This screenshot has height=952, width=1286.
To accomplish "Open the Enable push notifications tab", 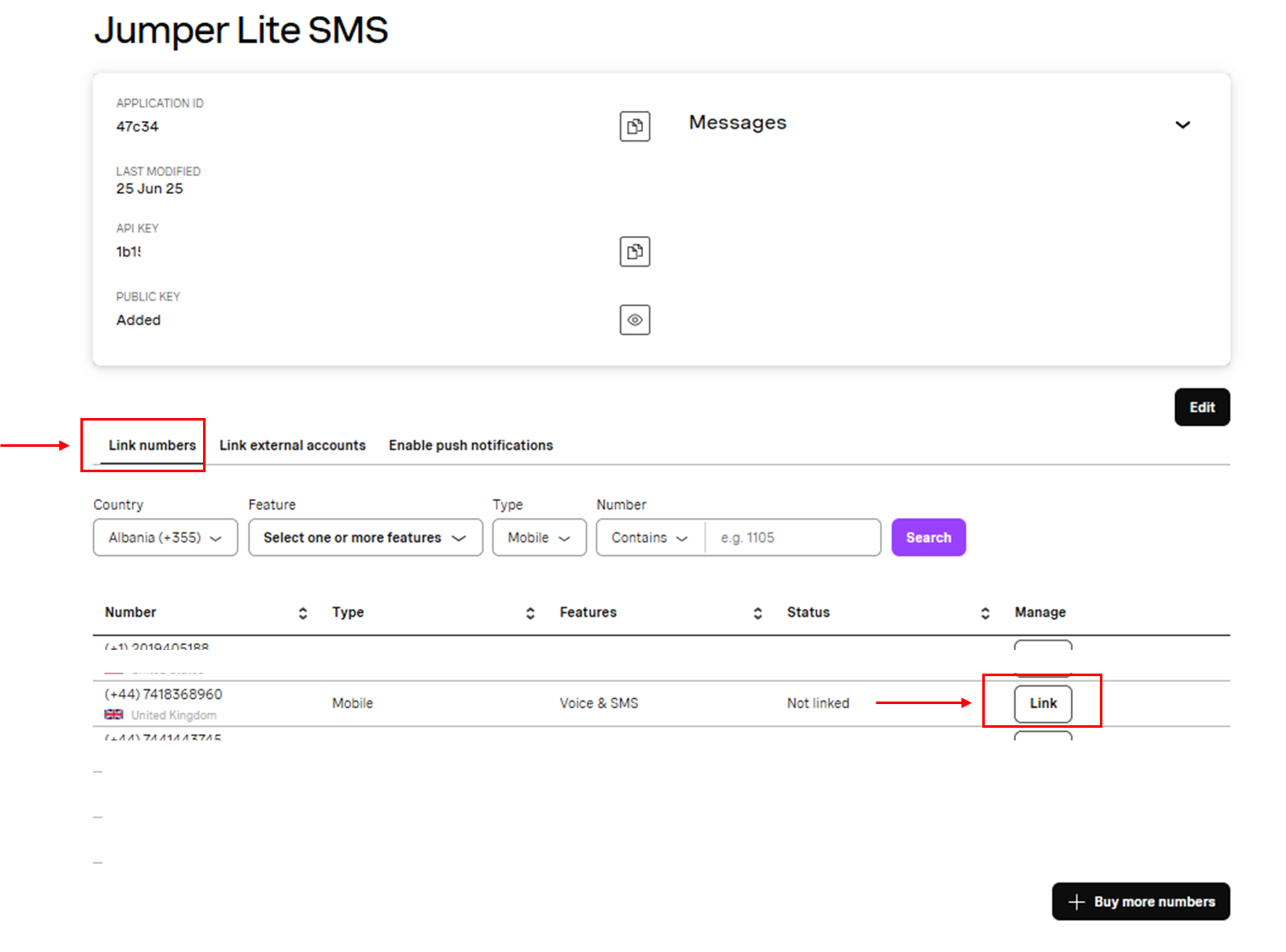I will [x=470, y=445].
